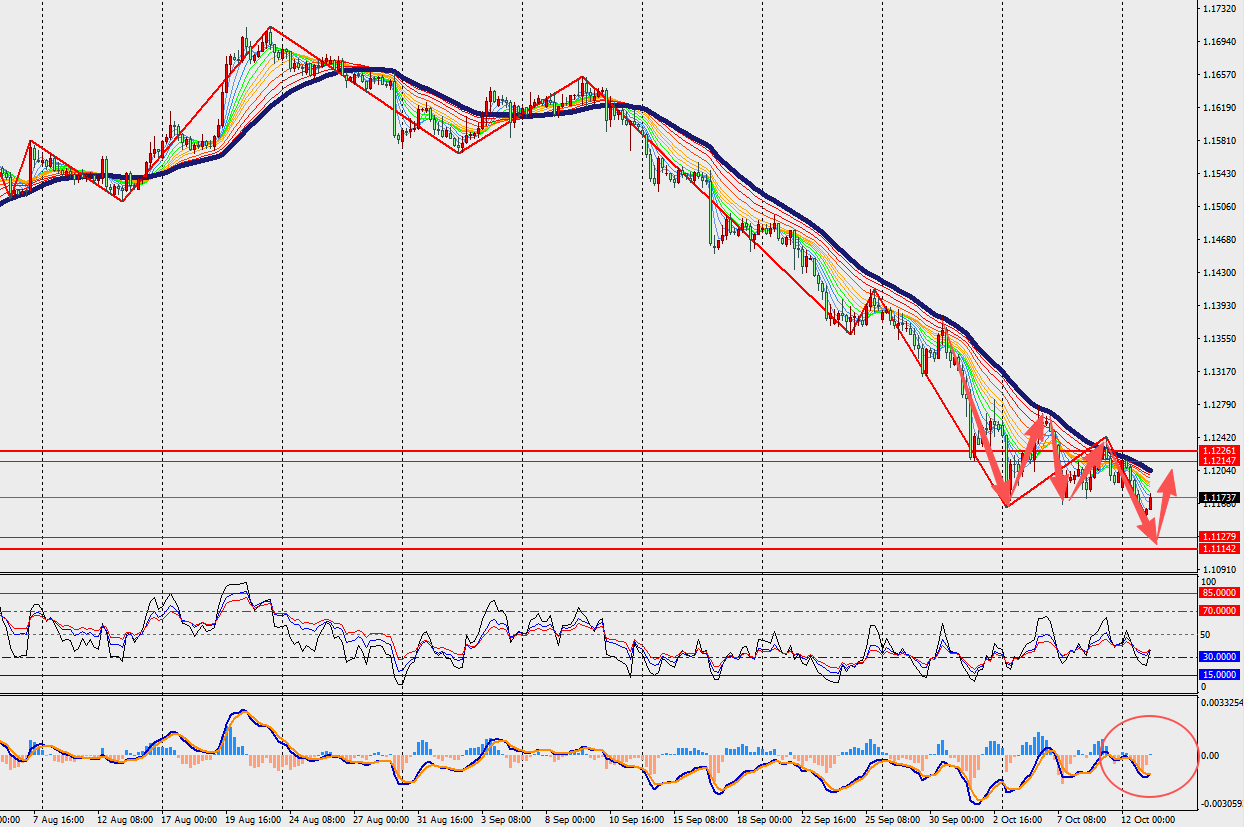Click the 10 Sep 16:00 time label

[x=639, y=818]
